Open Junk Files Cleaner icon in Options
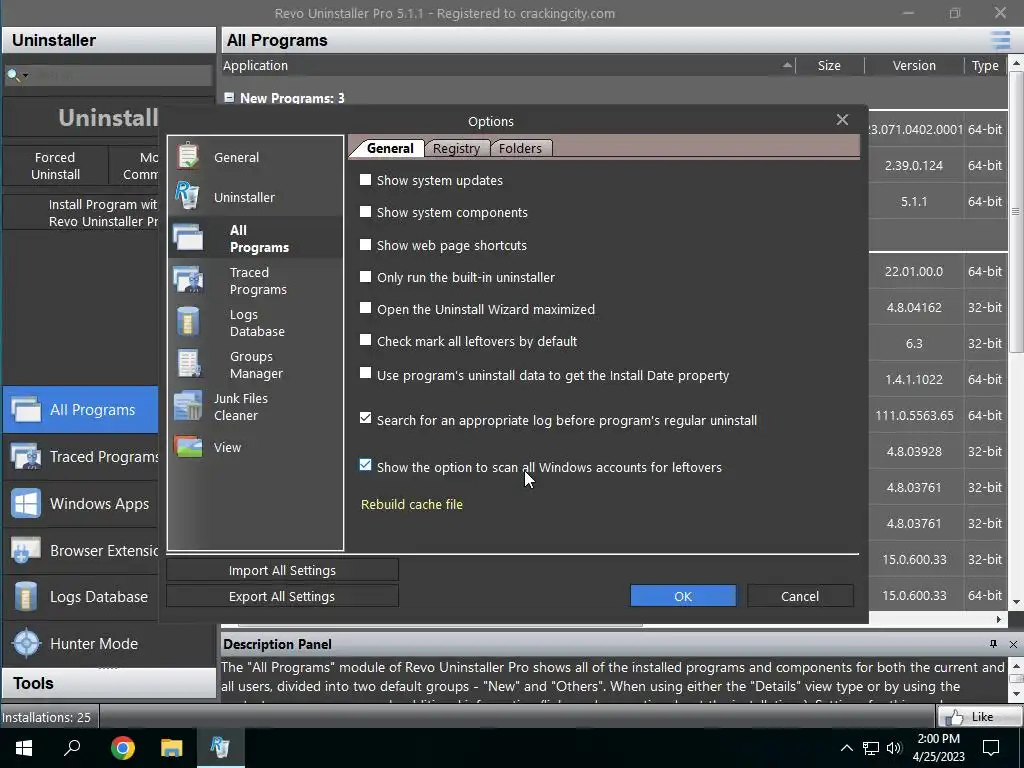 click(x=188, y=406)
